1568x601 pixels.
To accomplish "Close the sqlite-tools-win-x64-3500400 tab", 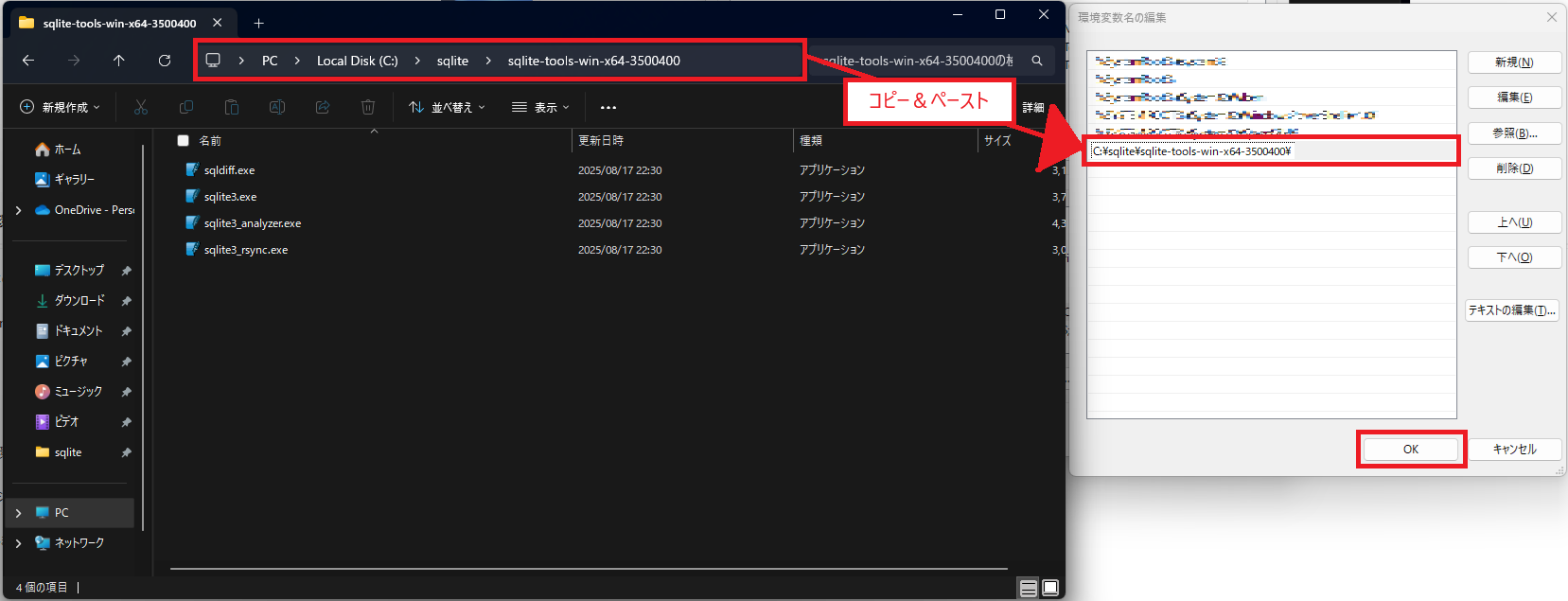I will pos(218,23).
